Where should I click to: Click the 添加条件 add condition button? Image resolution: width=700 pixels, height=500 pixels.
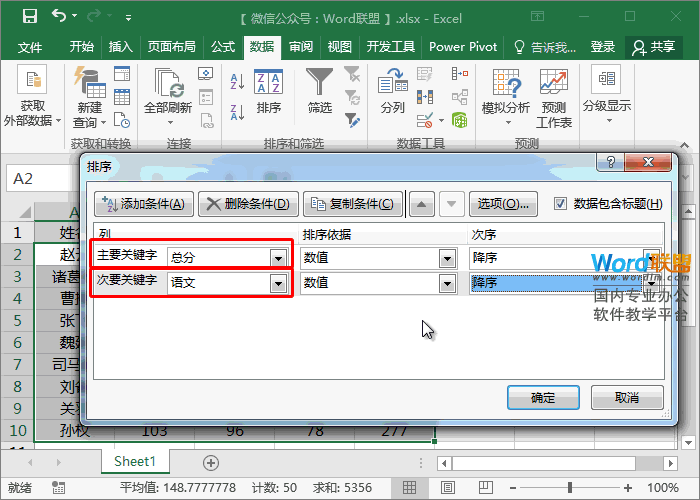point(143,204)
